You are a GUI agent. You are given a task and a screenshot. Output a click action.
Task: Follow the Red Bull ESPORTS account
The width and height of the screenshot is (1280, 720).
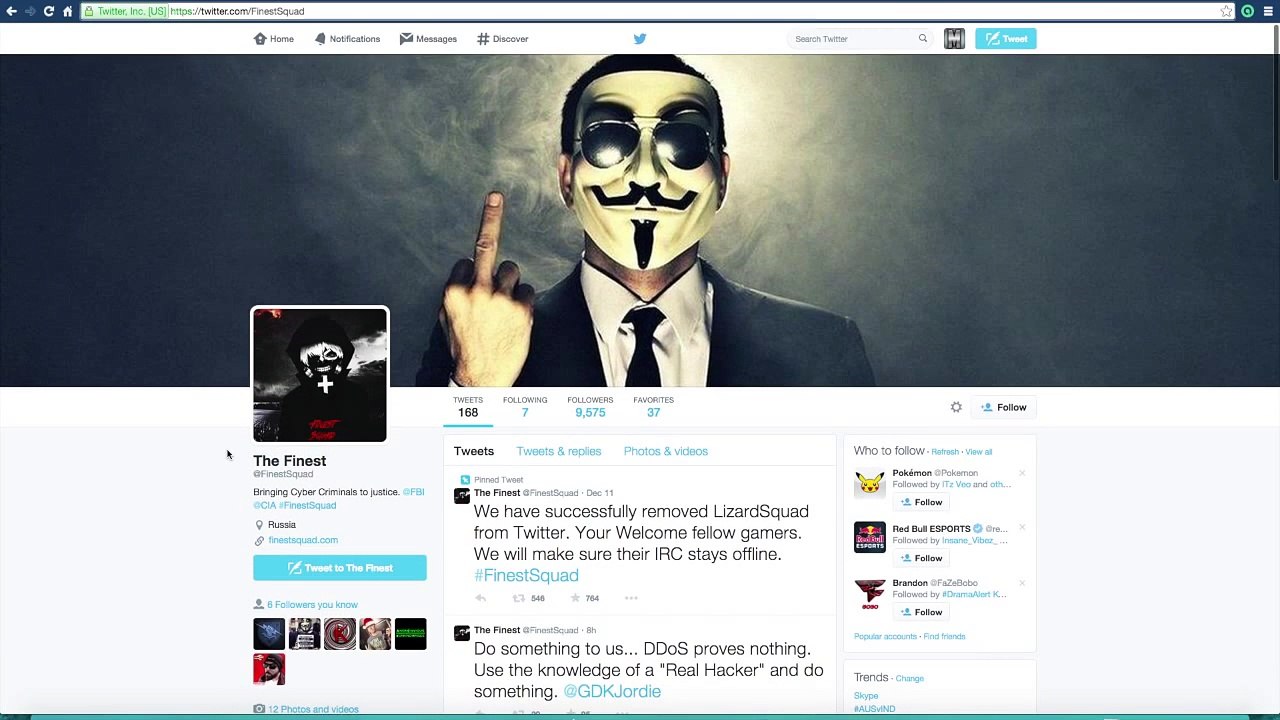pos(921,558)
